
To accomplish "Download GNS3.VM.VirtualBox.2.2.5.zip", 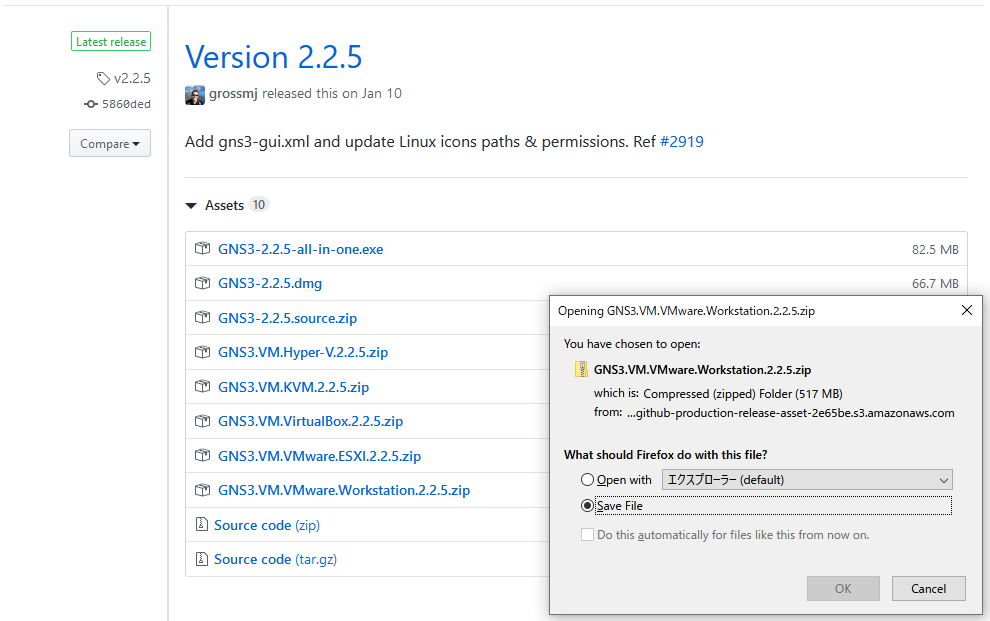I will point(311,421).
